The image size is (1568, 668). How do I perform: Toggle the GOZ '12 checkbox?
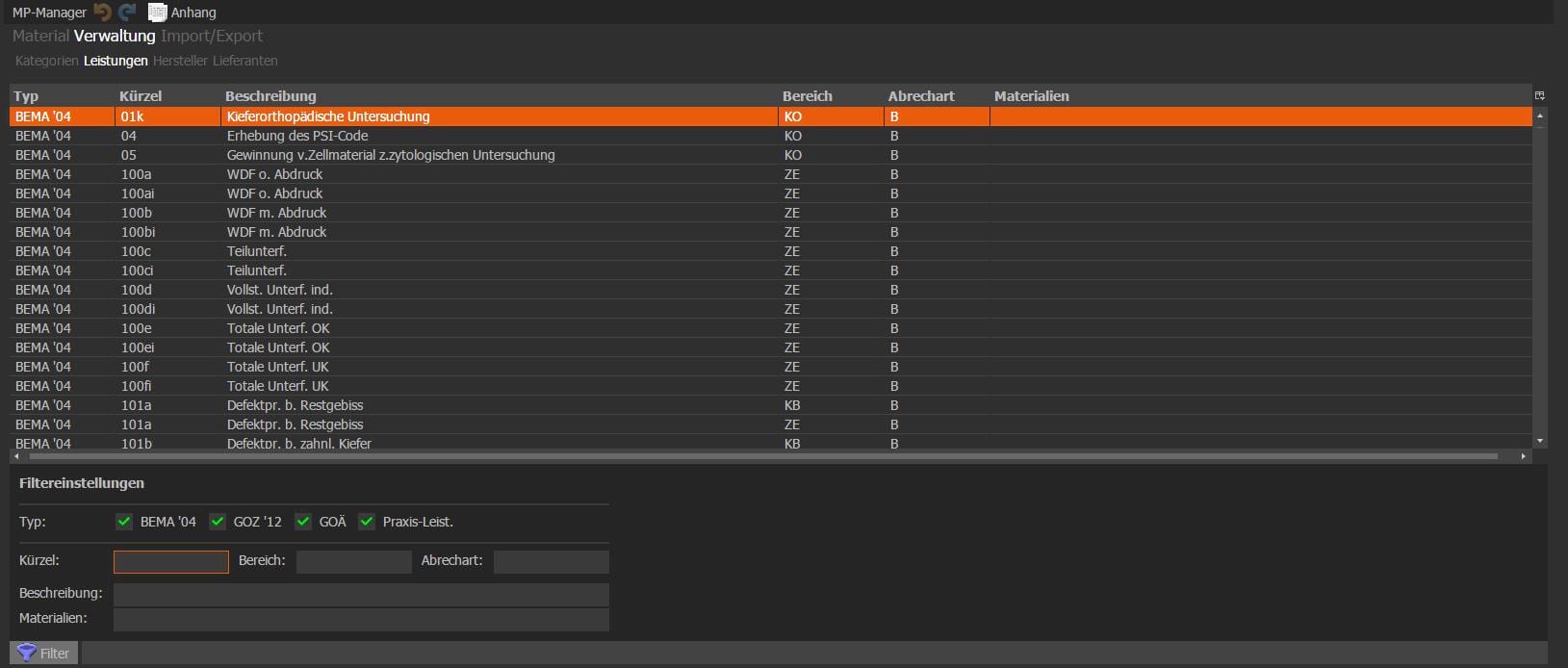218,522
